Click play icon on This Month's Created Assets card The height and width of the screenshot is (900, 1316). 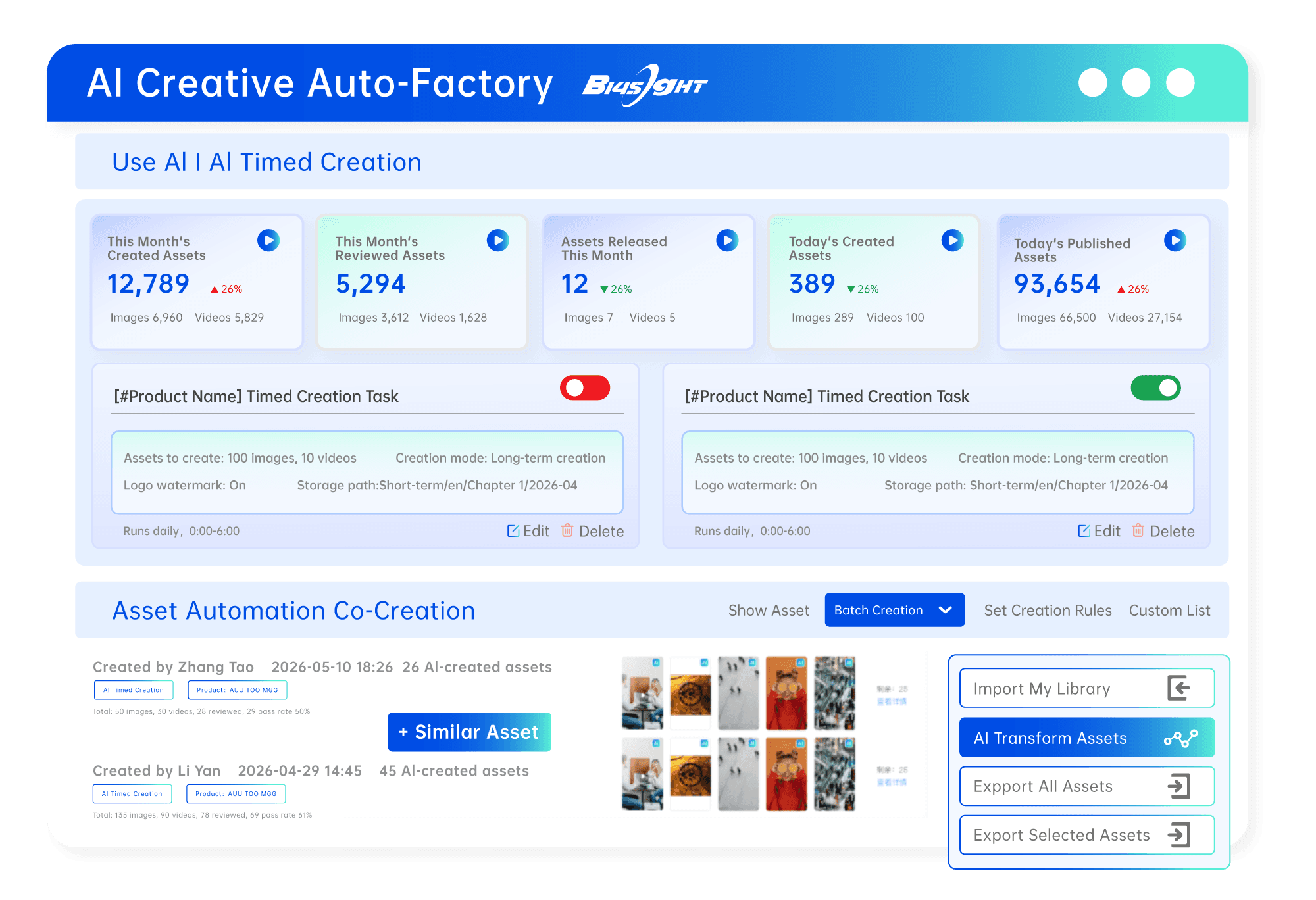(268, 240)
